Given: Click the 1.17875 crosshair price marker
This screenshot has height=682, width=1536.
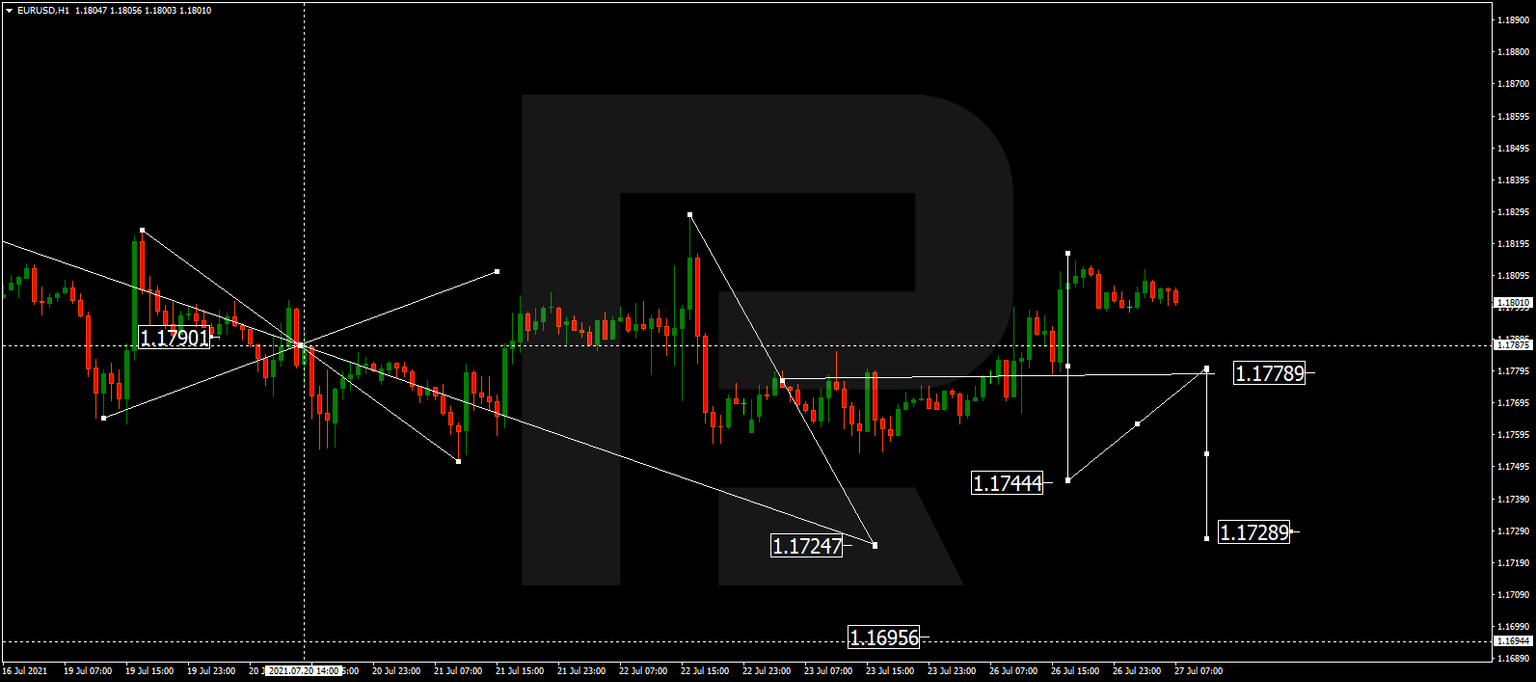Looking at the screenshot, I should tap(1513, 345).
